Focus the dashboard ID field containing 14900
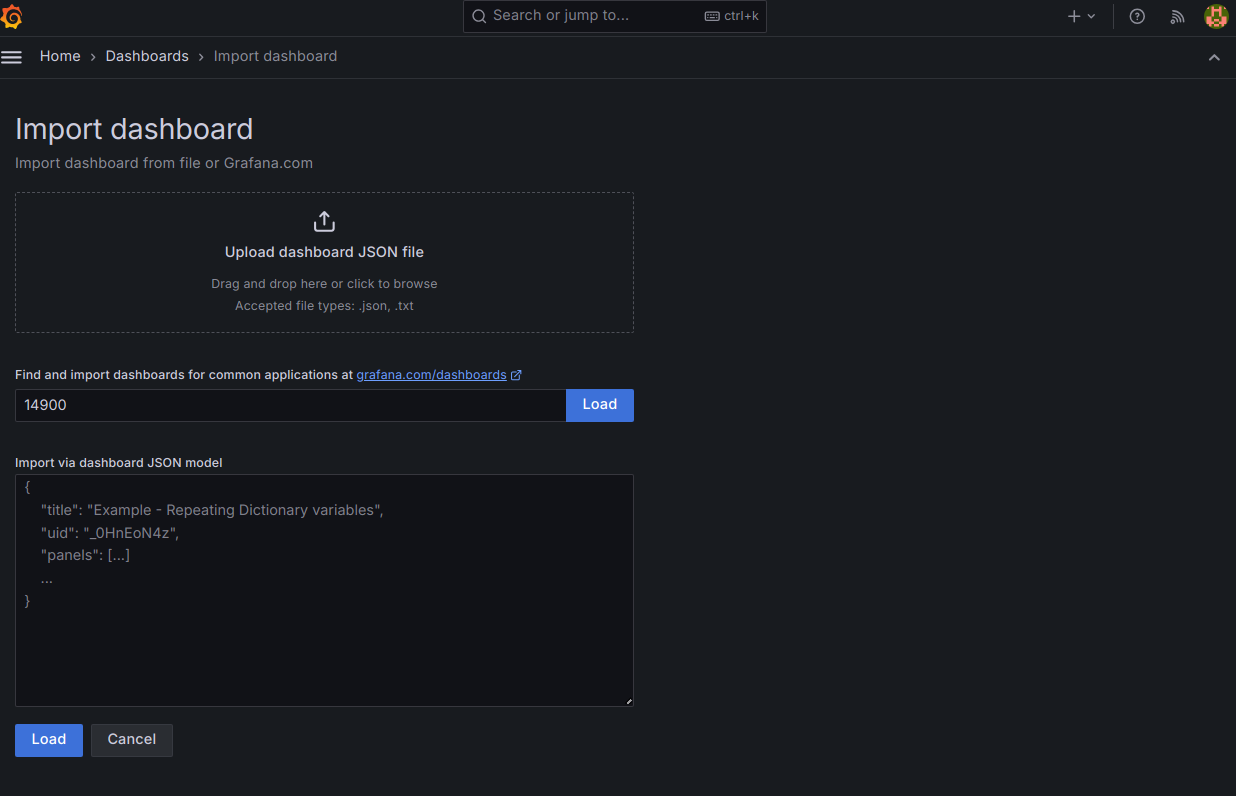1236x796 pixels. (x=290, y=405)
